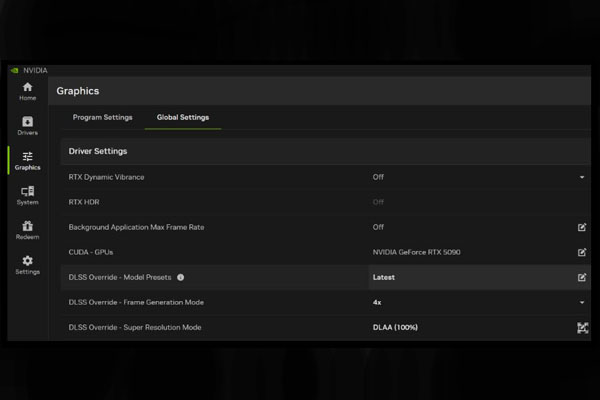Click the Driver Settings section header
Image resolution: width=600 pixels, height=400 pixels.
(97, 151)
